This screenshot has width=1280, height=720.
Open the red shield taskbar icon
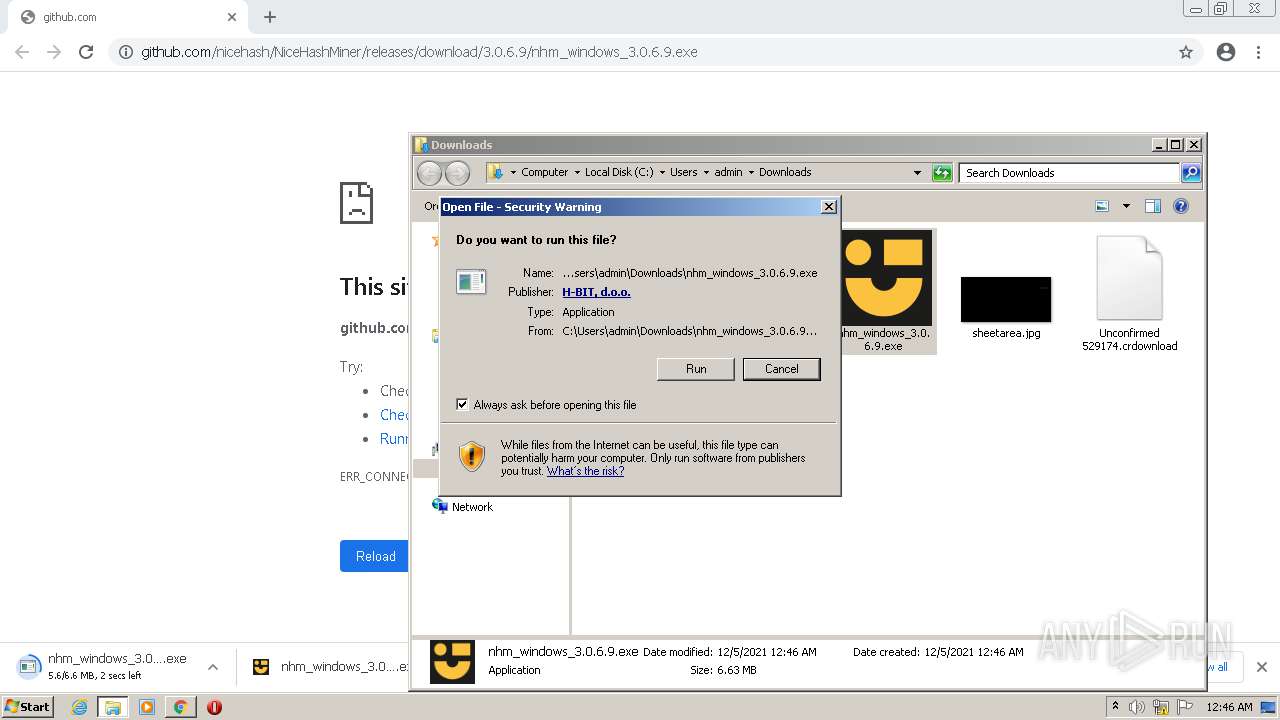coord(214,707)
